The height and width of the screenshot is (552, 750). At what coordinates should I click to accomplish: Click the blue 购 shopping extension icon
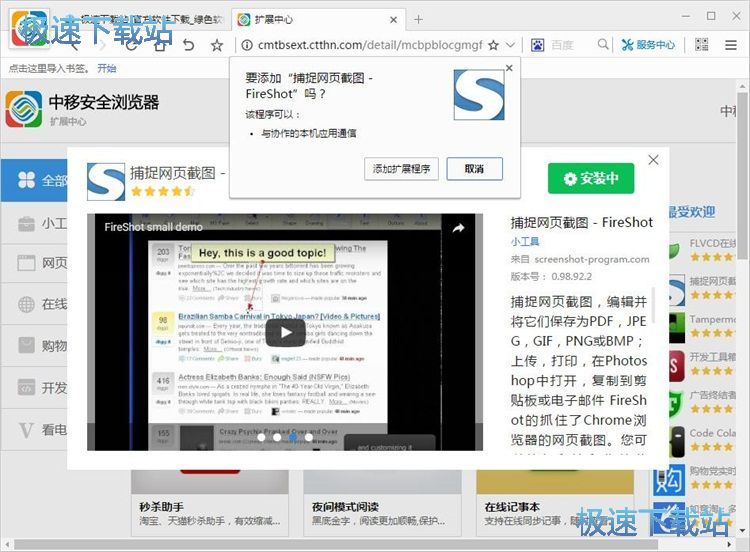tap(669, 480)
